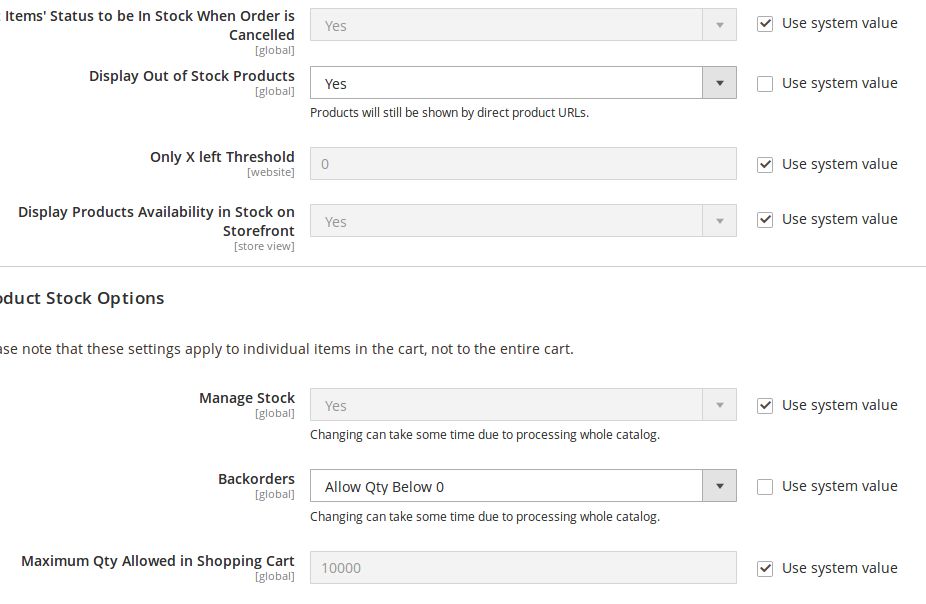Click the Display Out of Stock Products label
This screenshot has height=604, width=926.
click(x=192, y=76)
